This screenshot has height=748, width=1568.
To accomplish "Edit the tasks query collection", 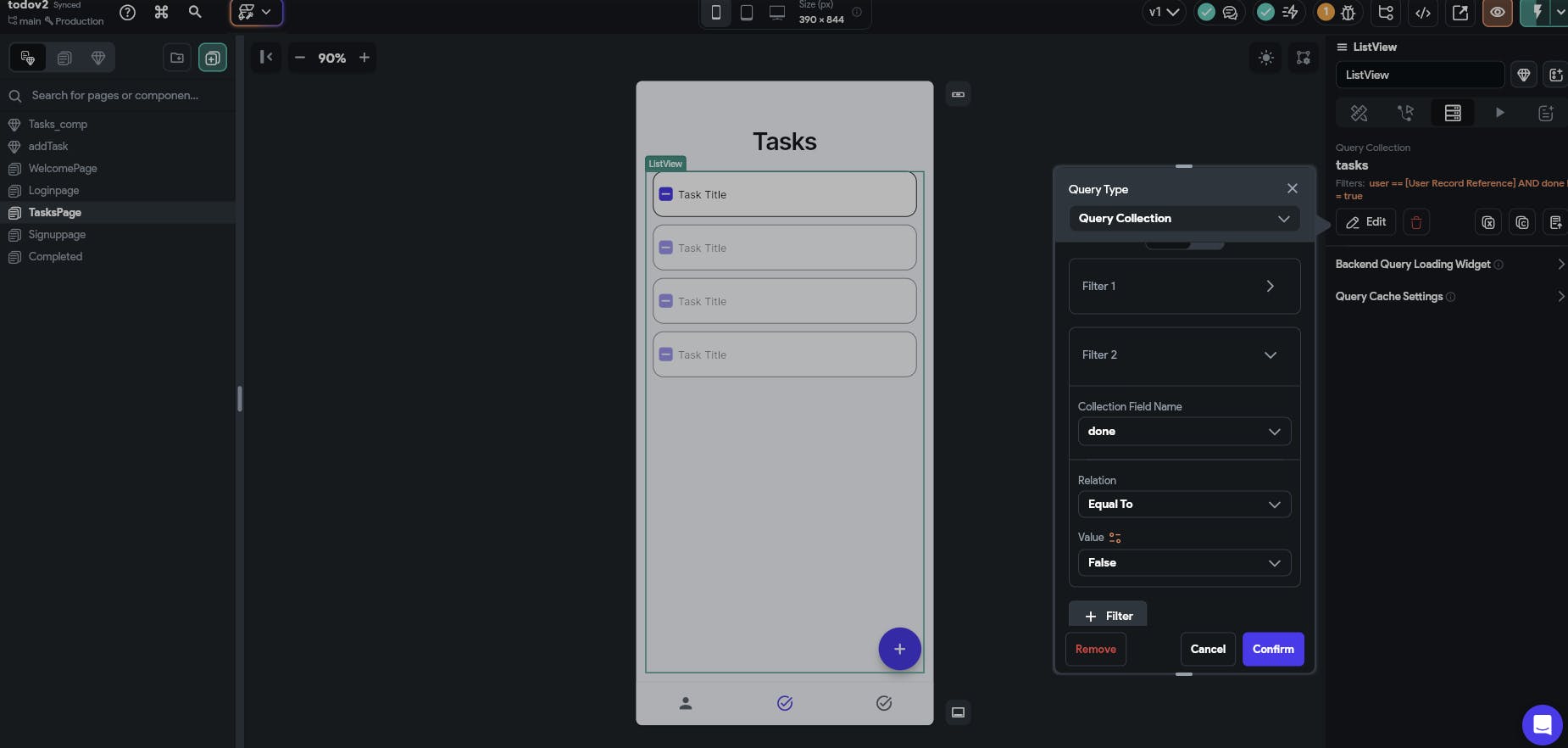I will 1366,222.
